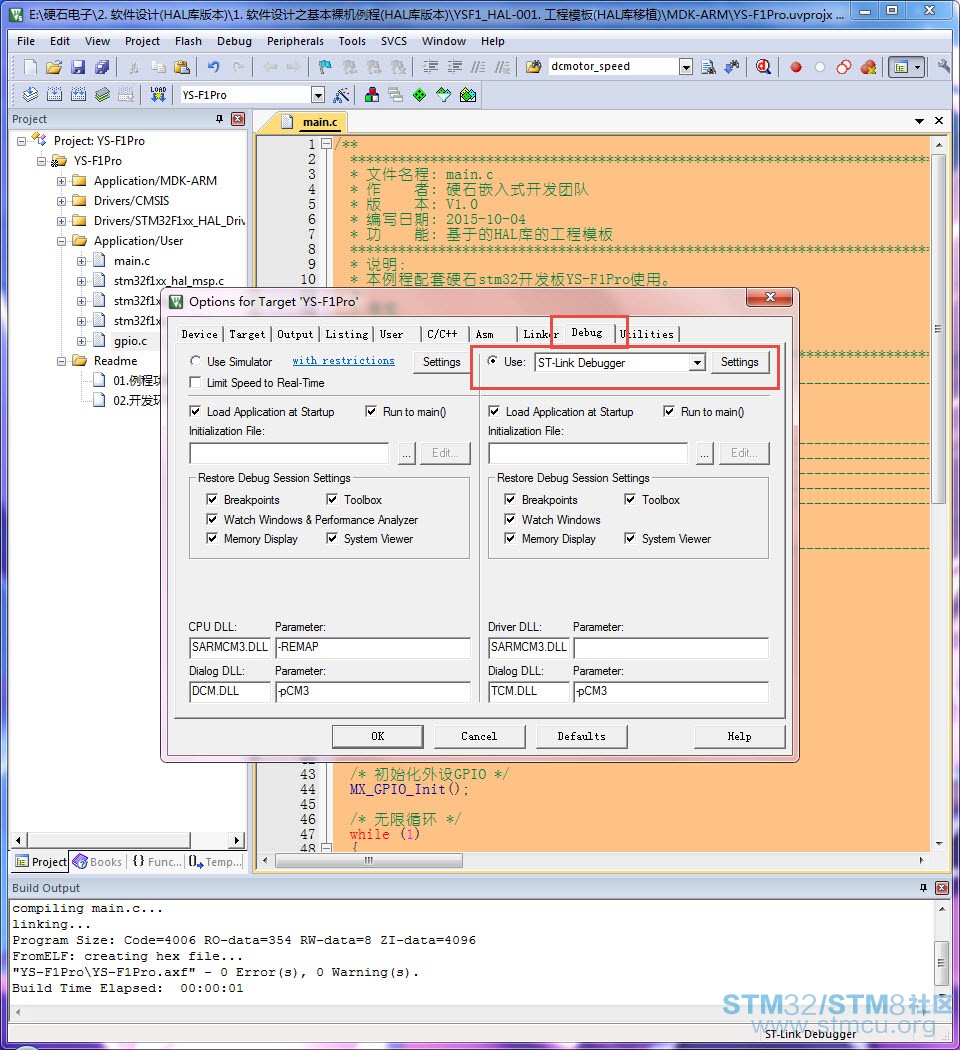
Task: Collapse the Readme folder
Action: point(62,361)
